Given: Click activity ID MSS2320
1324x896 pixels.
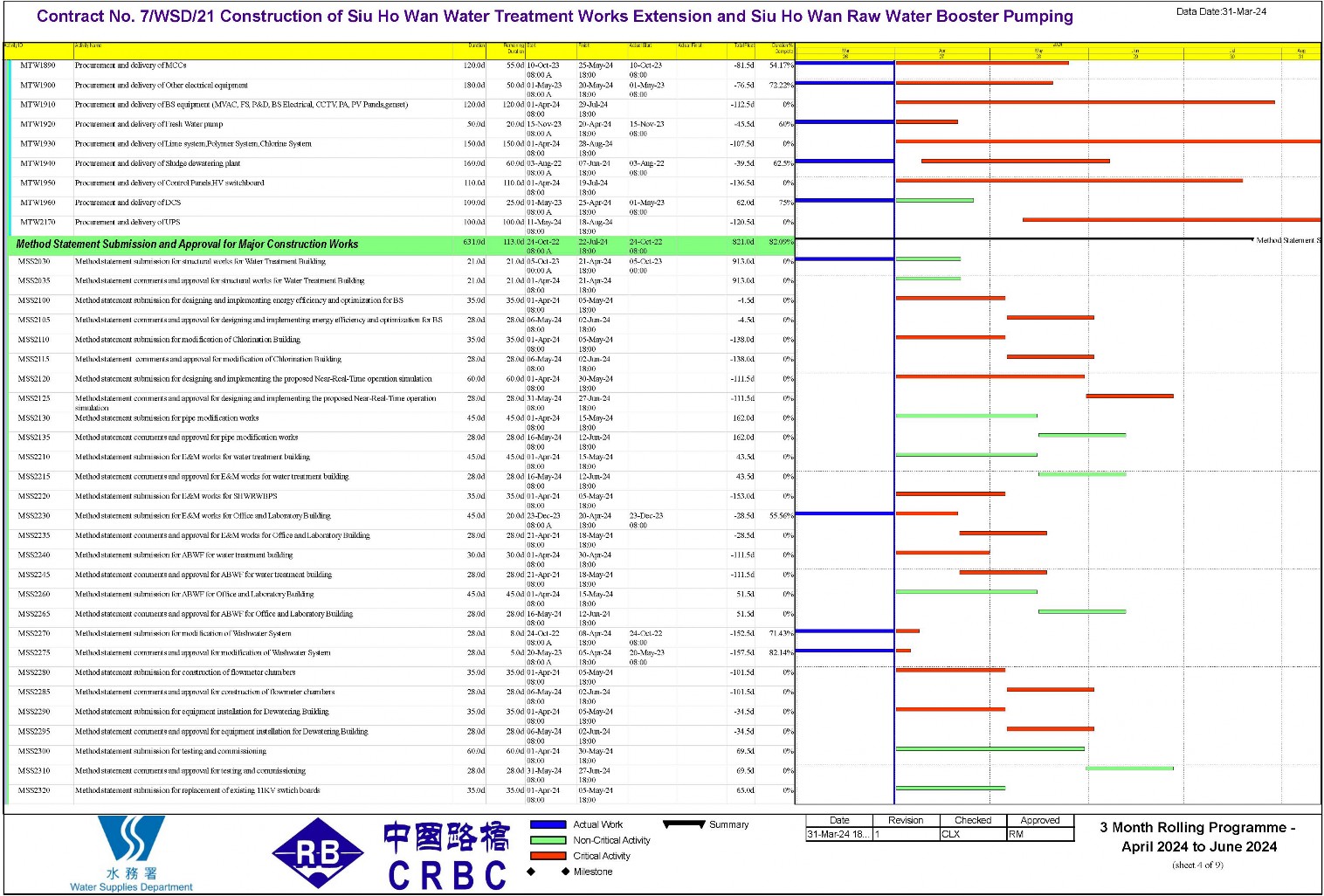Looking at the screenshot, I should (35, 790).
